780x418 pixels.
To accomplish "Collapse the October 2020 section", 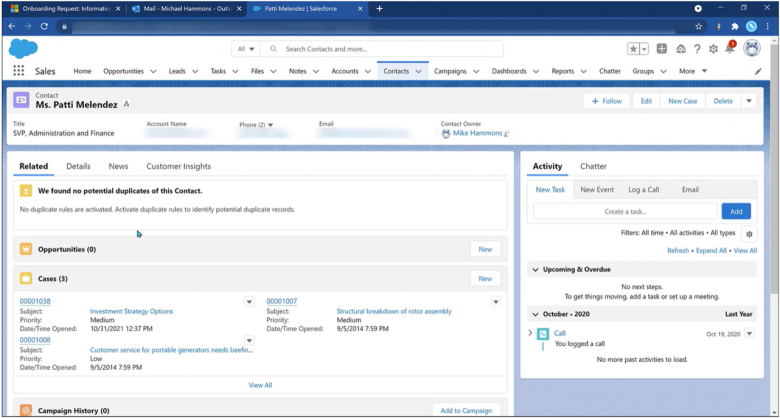I will tap(535, 314).
